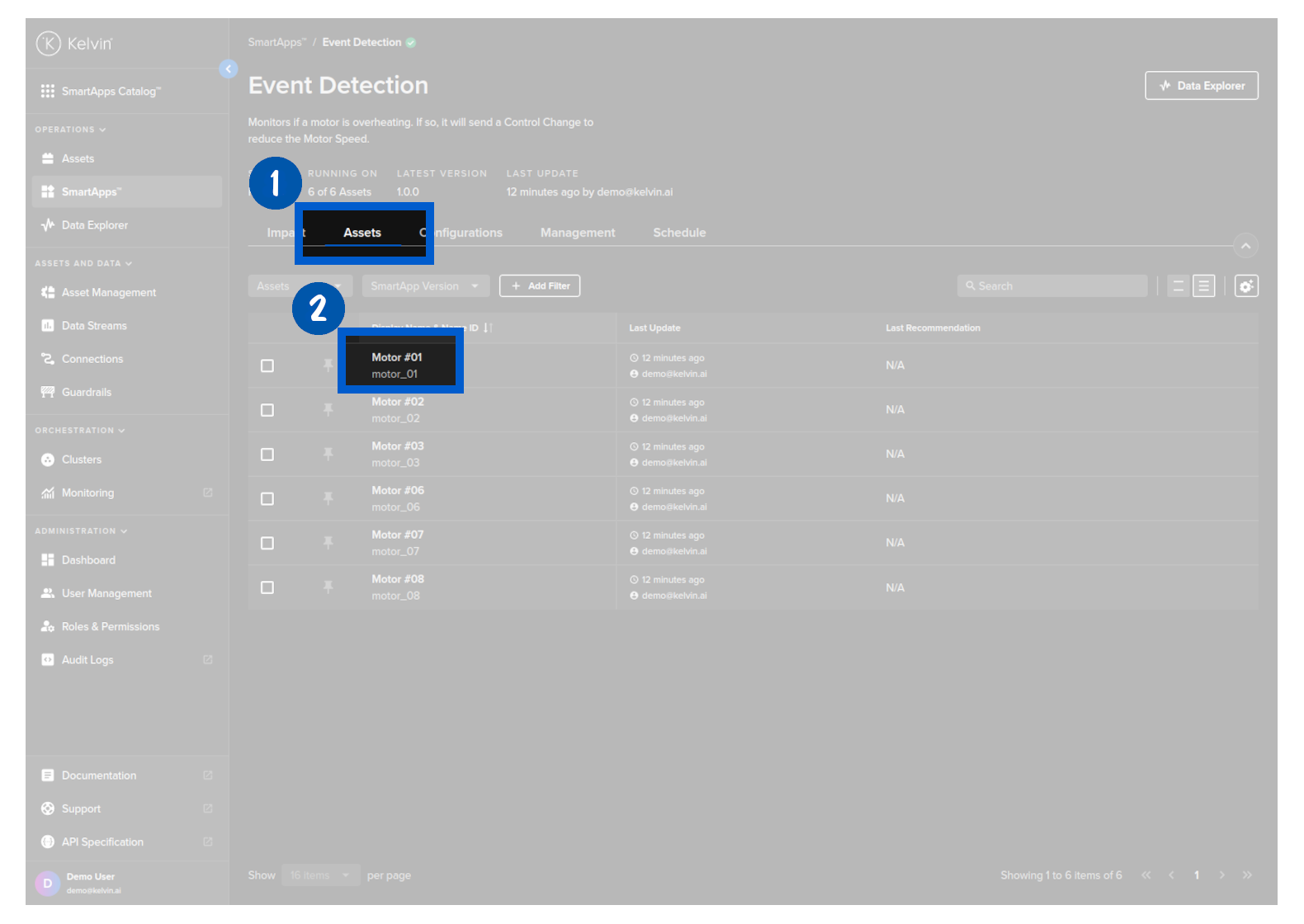The width and height of the screenshot is (1304, 924).
Task: Open Guardrails in the sidebar
Action: point(86,392)
